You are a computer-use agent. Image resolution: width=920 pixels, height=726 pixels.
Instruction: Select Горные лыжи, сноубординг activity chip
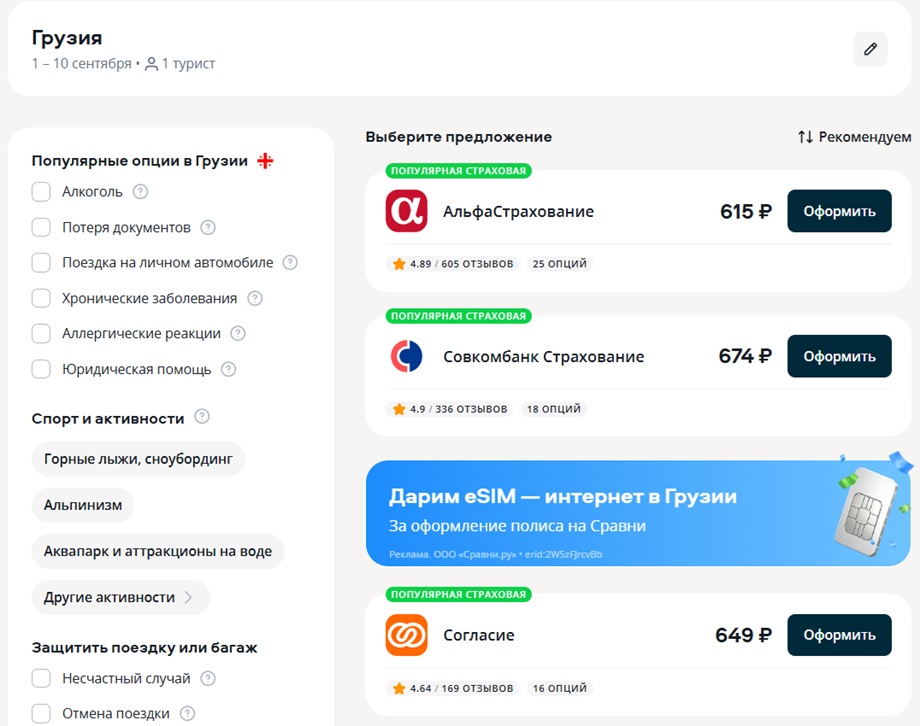point(138,459)
